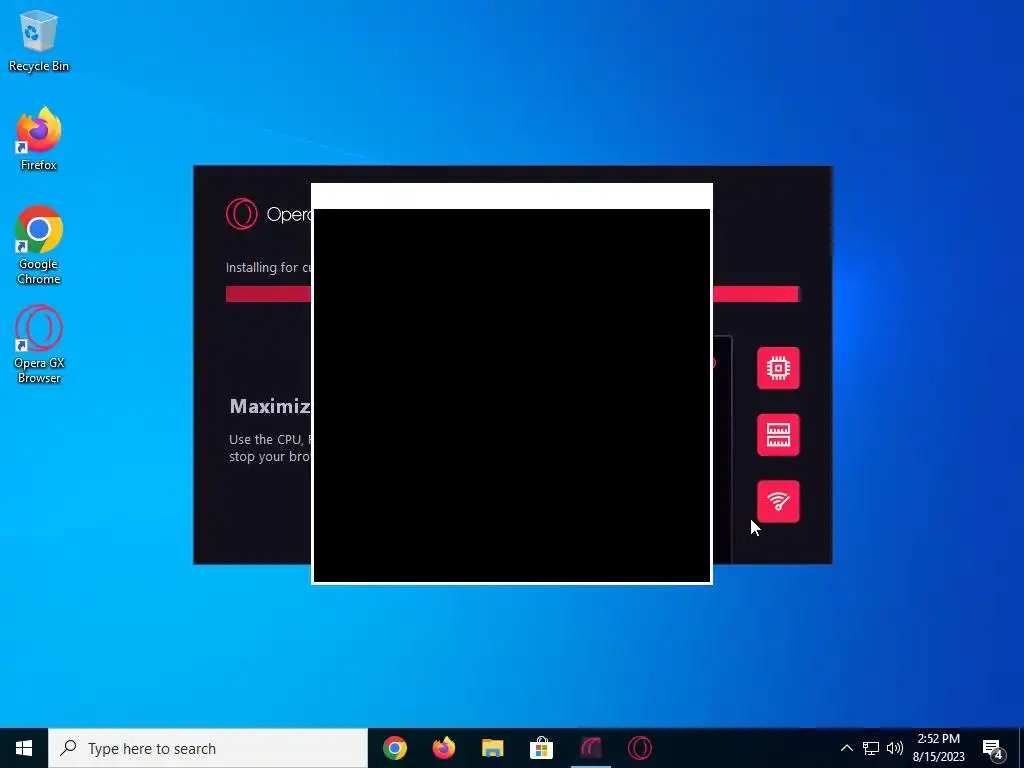Launch Chrome from the taskbar
The image size is (1024, 768).
click(394, 748)
